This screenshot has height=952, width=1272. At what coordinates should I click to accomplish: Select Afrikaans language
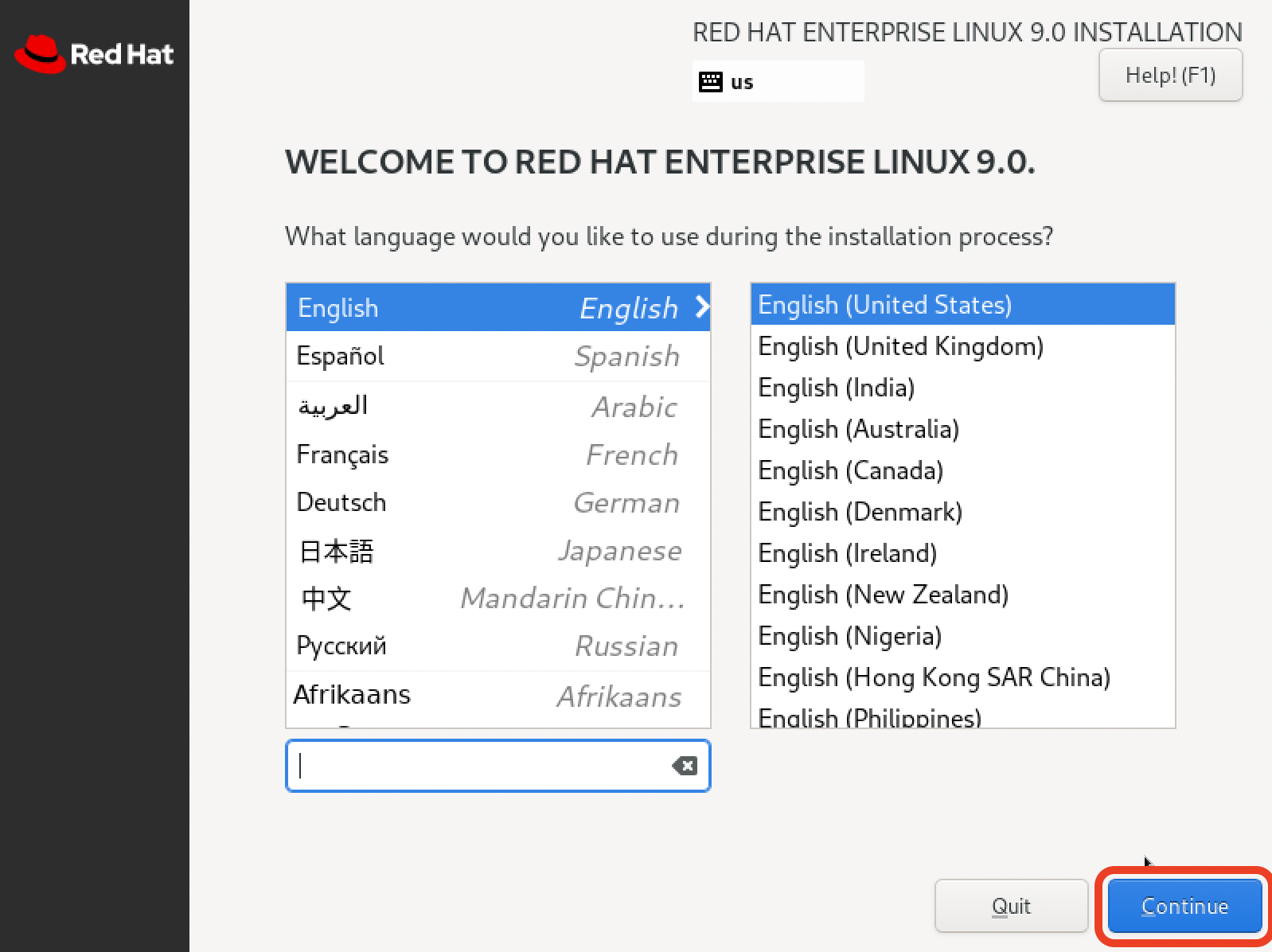(497, 696)
